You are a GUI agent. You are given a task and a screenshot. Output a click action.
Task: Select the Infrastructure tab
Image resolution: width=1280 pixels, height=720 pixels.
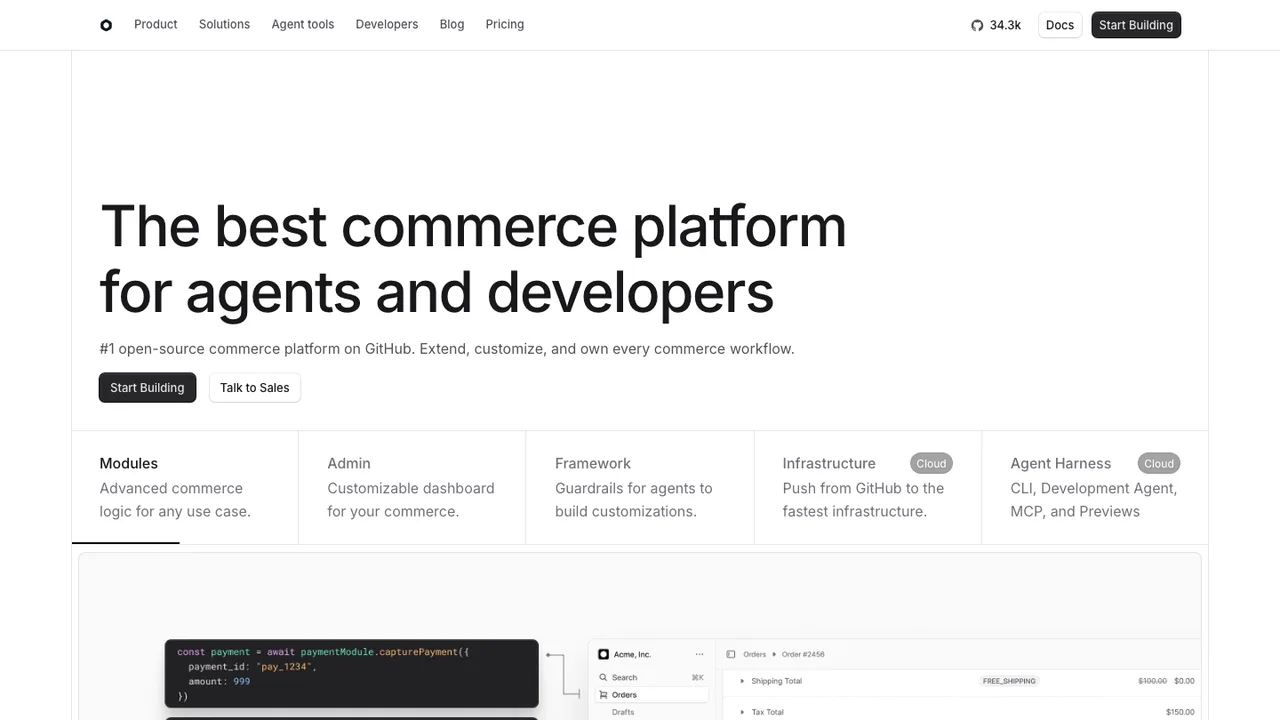(868, 487)
